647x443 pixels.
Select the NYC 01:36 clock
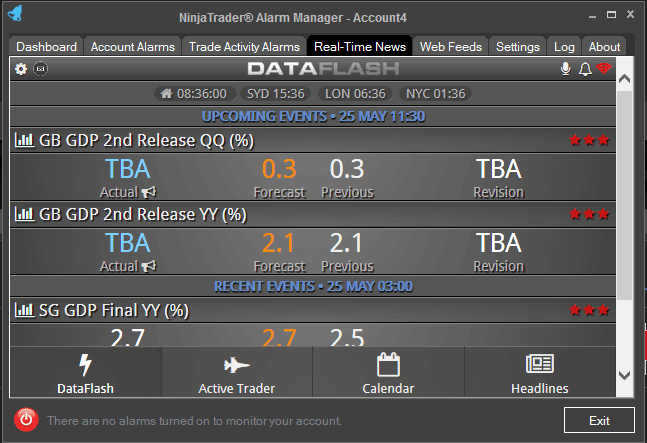pos(435,94)
